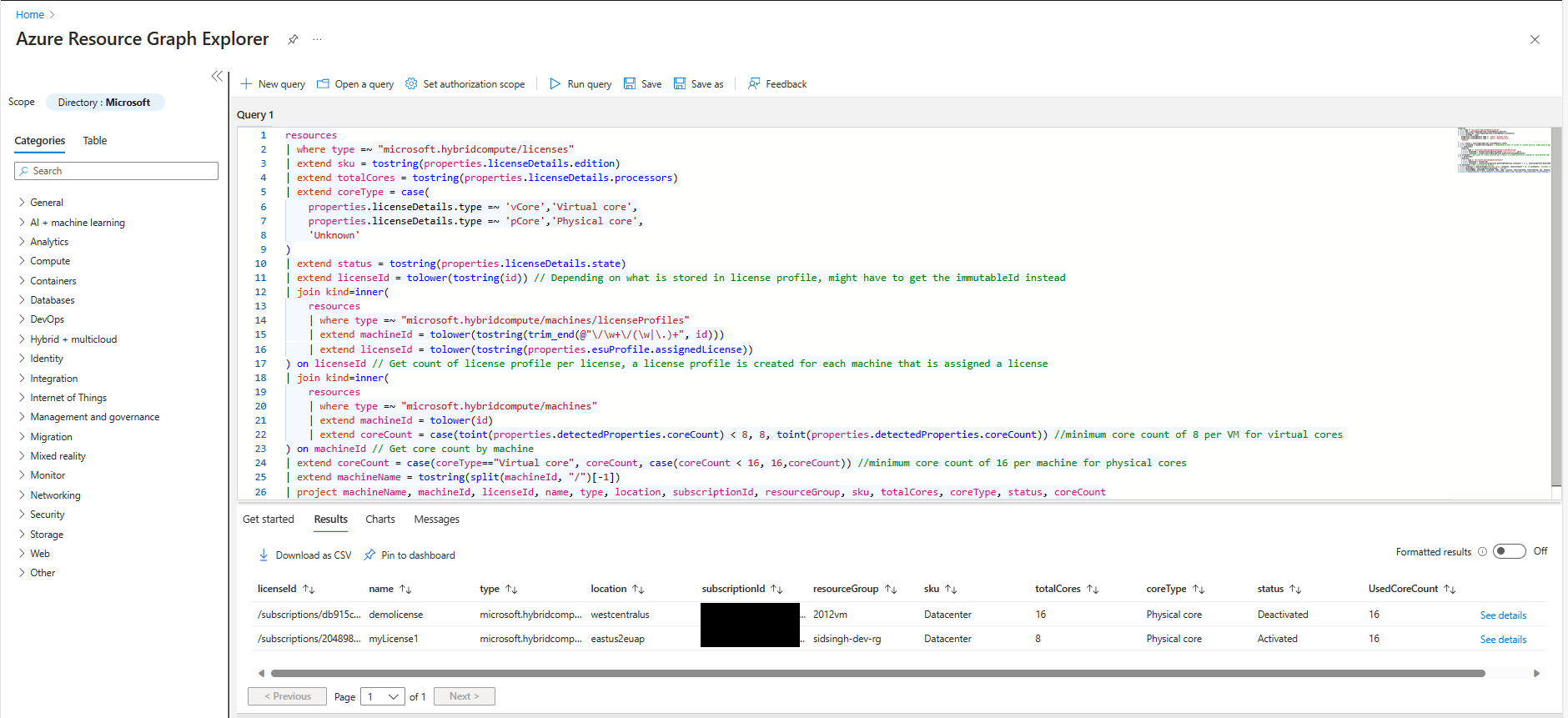Go to Previous results page
Image resolution: width=1568 pixels, height=718 pixels.
[287, 696]
